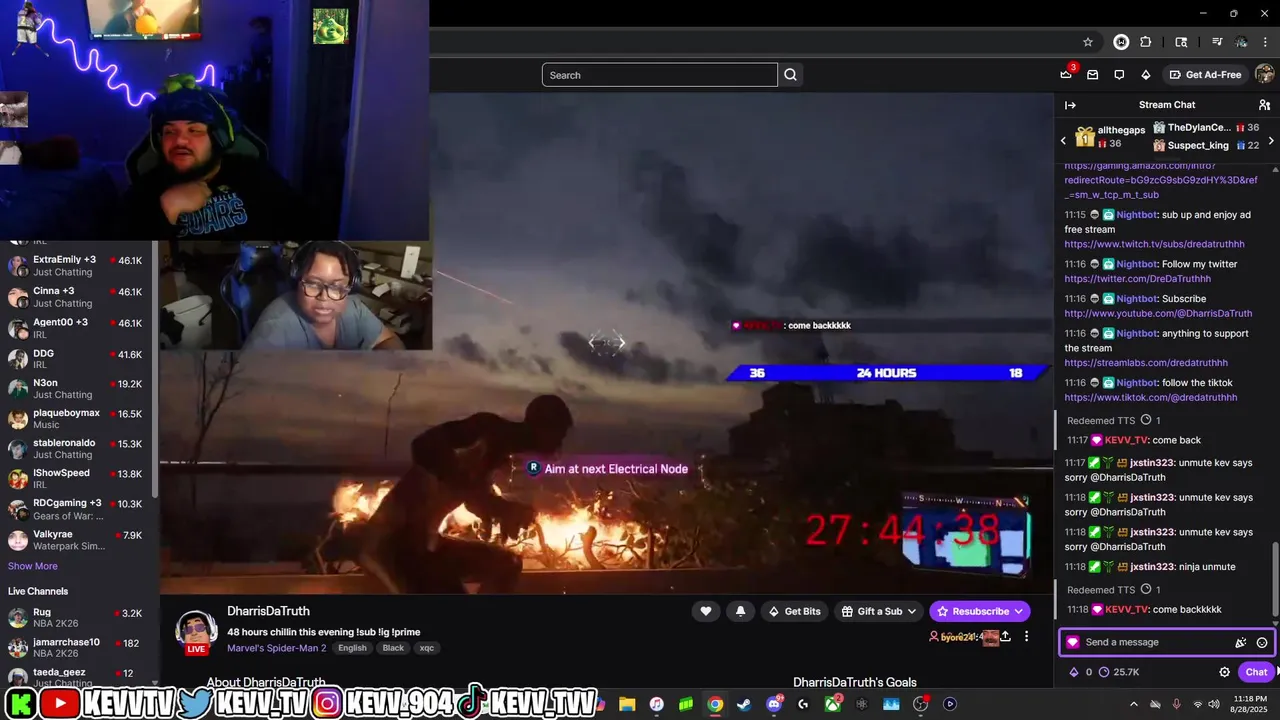Open the chat hype cheer icon
This screenshot has height=720, width=1280.
coord(1241,643)
